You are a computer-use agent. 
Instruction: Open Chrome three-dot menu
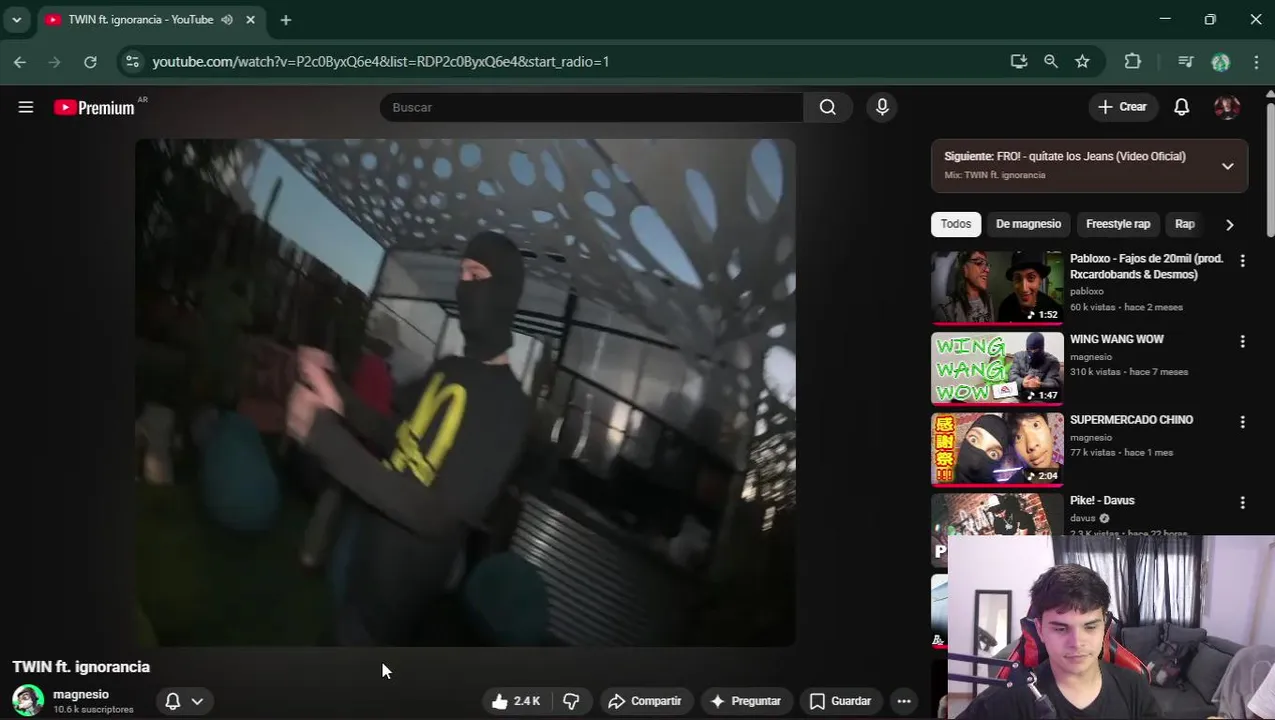tap(1256, 62)
